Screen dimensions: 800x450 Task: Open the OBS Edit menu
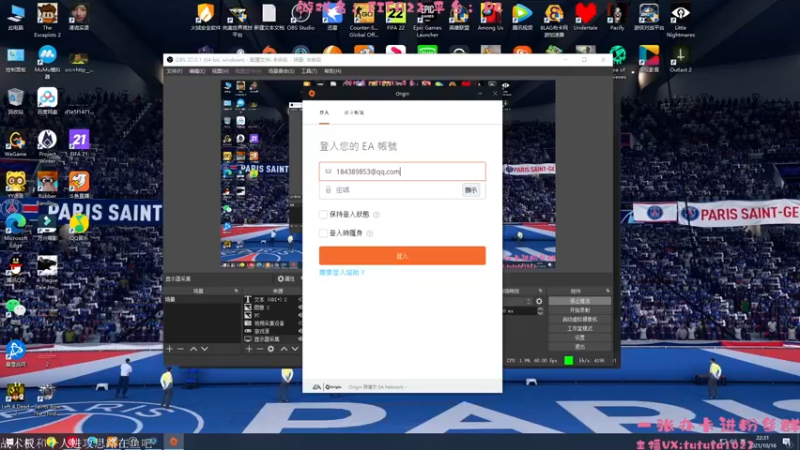[x=197, y=71]
